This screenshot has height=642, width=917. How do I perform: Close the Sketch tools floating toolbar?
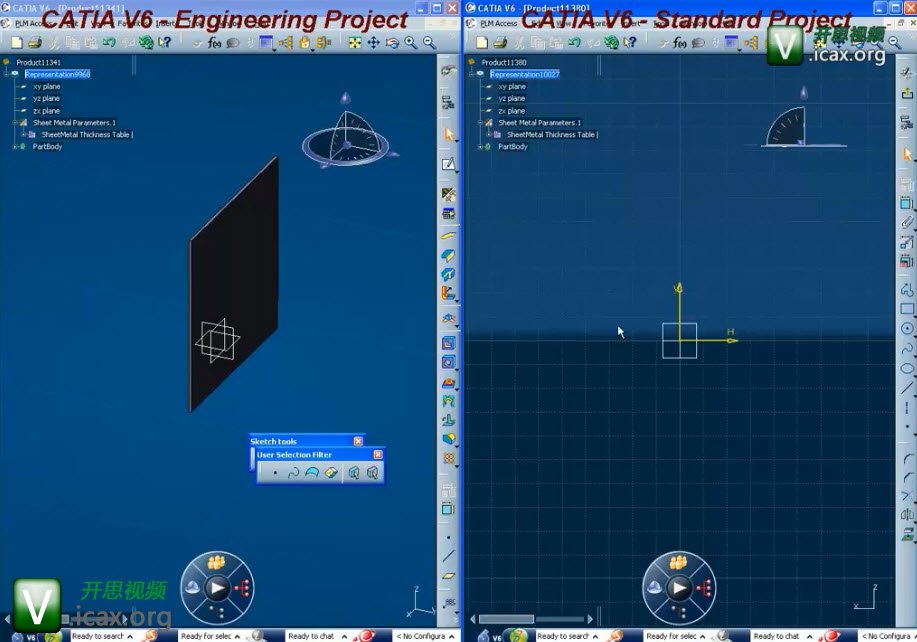tap(358, 441)
